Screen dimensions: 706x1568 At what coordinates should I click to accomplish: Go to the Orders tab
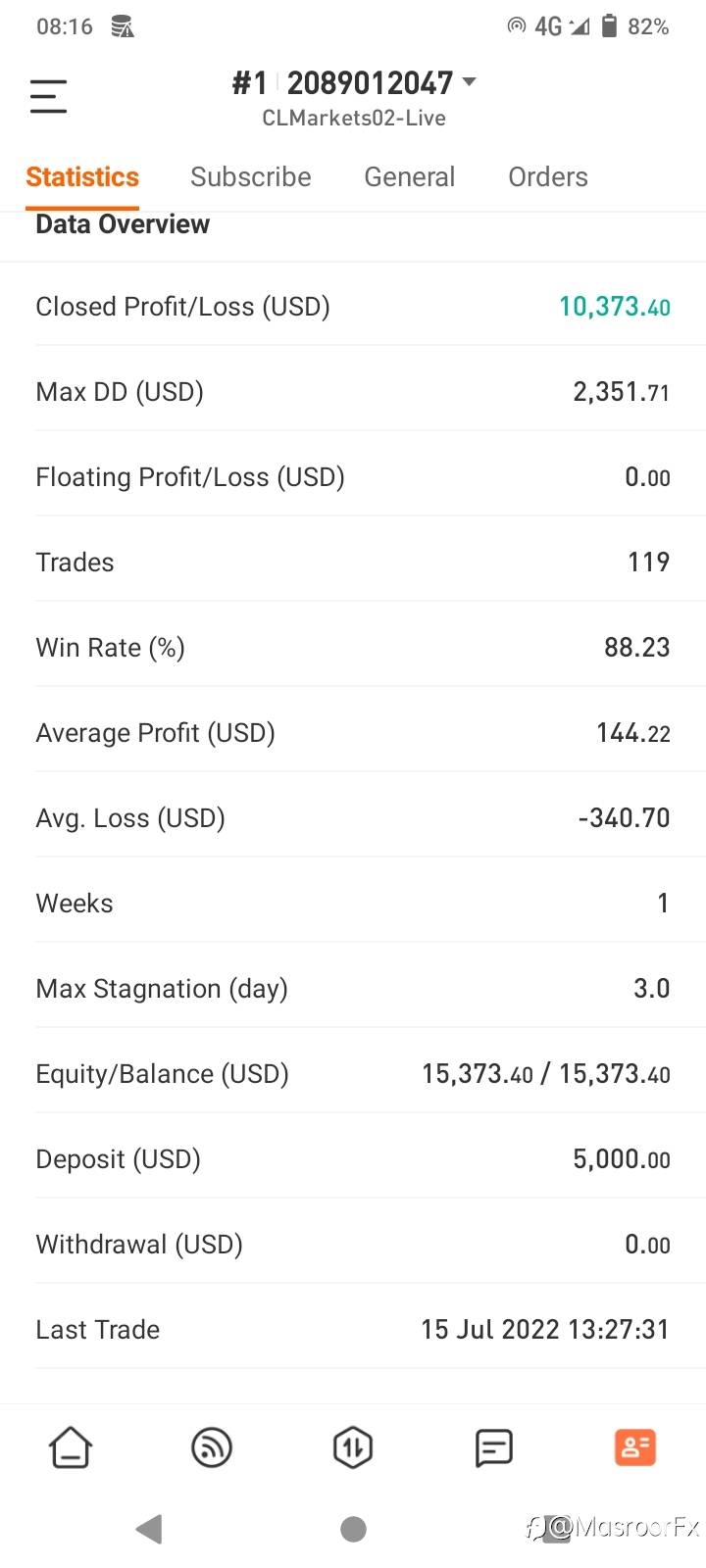pyautogui.click(x=547, y=177)
